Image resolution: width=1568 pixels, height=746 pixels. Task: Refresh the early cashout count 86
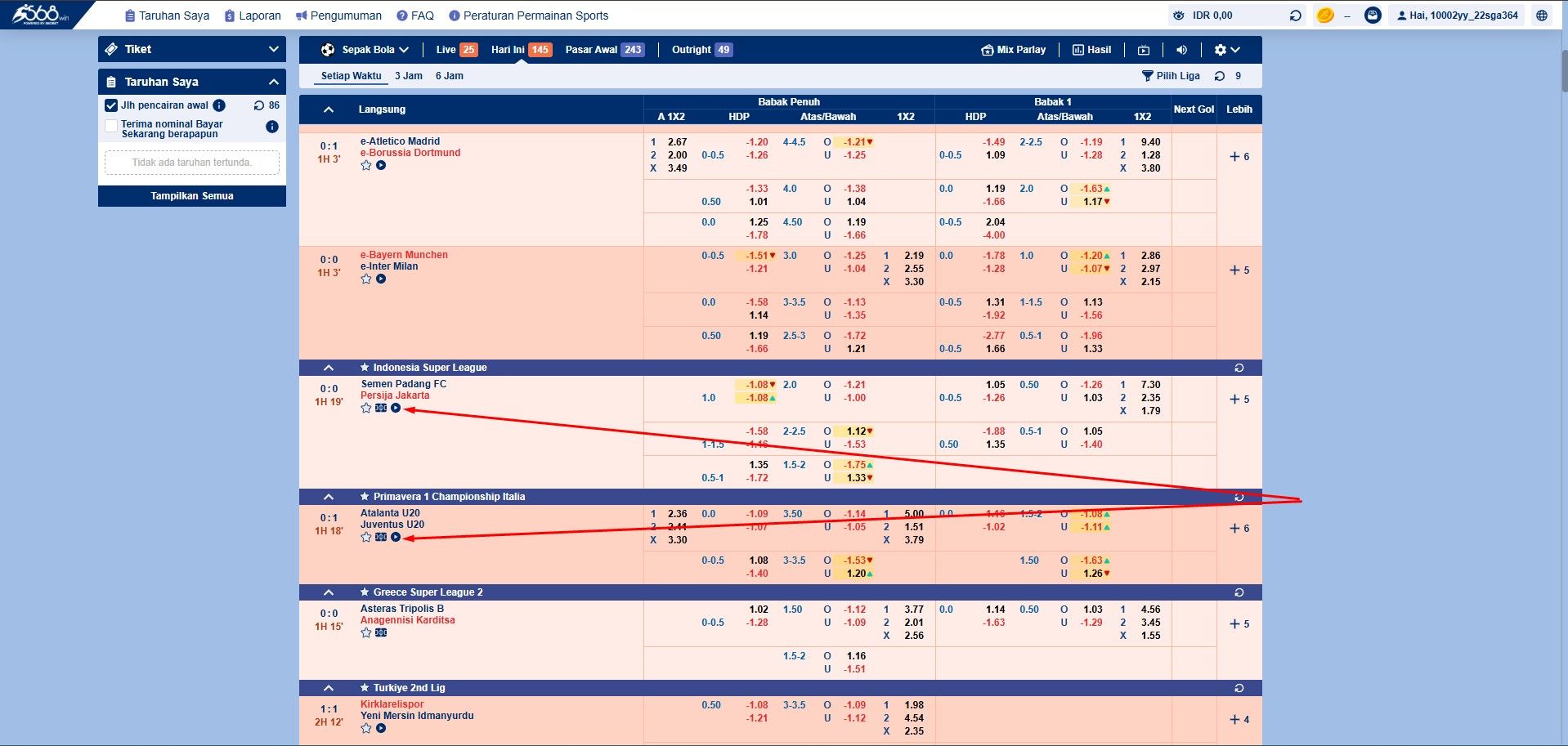pos(259,105)
